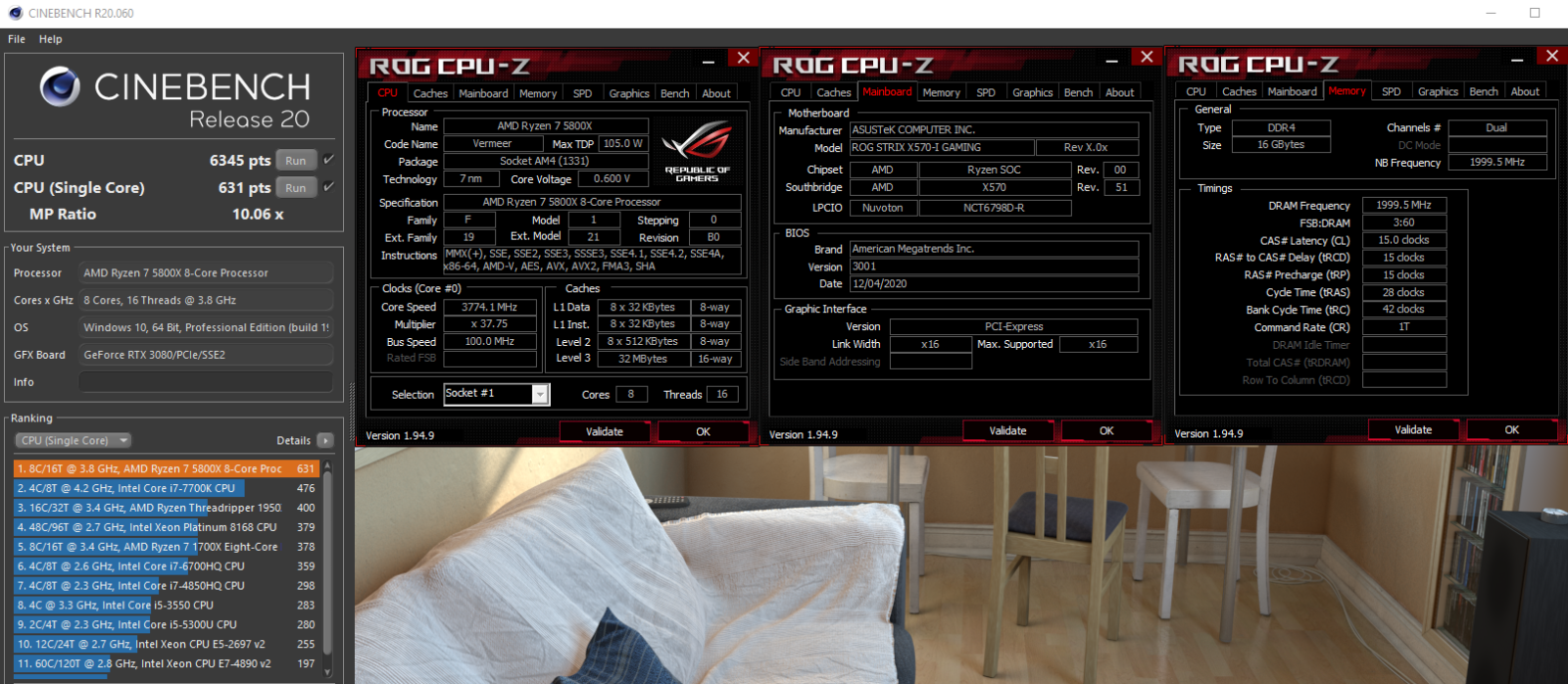Select ranking row Xeon CPU E5-2697 v2
The width and height of the screenshot is (1568, 684).
167,644
